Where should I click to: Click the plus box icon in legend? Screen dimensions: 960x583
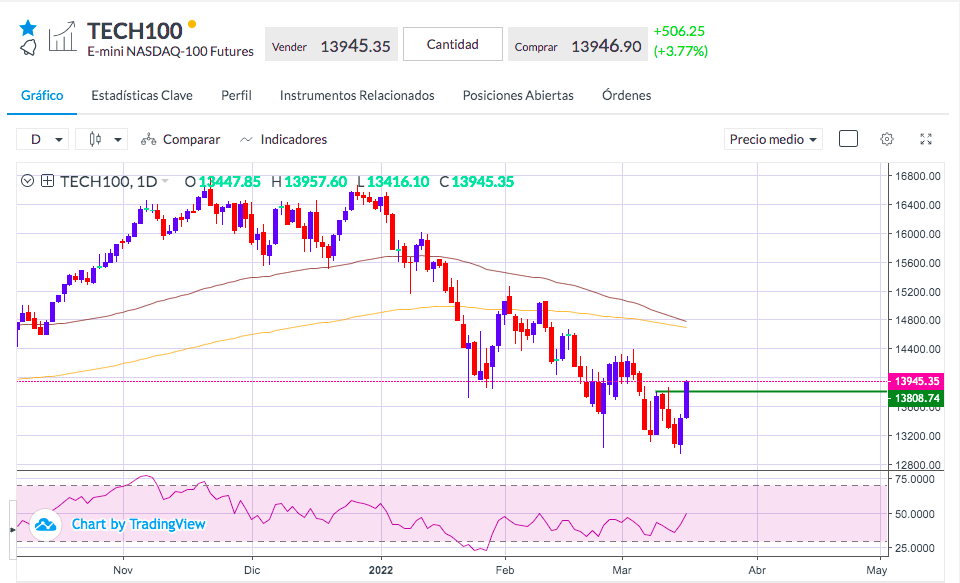[x=47, y=181]
